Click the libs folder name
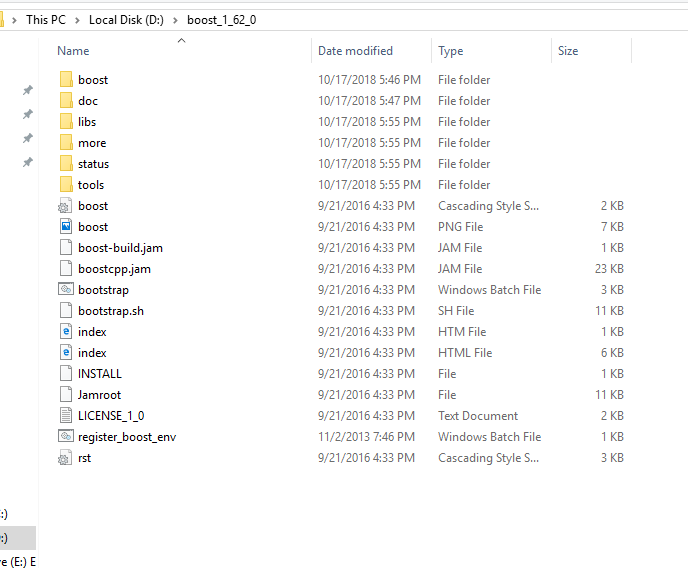 coord(87,122)
